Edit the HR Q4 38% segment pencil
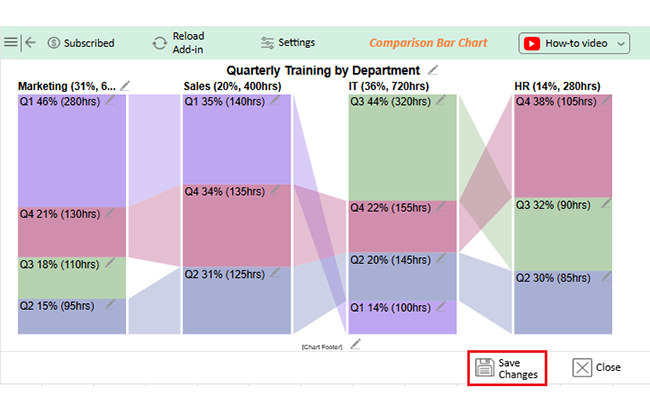Viewport: 650px width, 415px height. pyautogui.click(x=605, y=101)
